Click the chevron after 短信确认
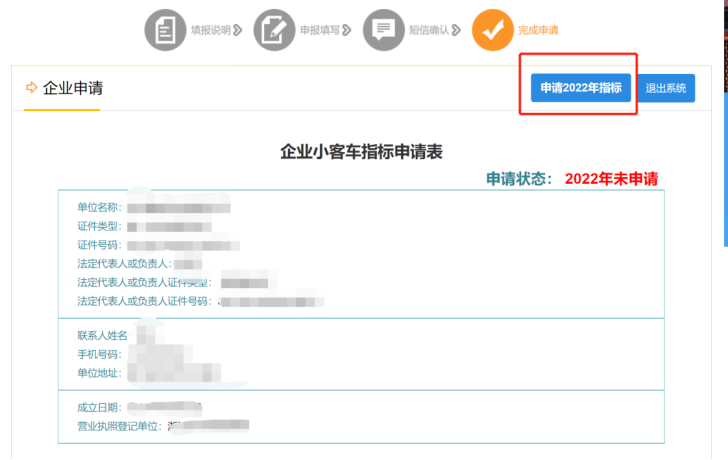 (456, 30)
